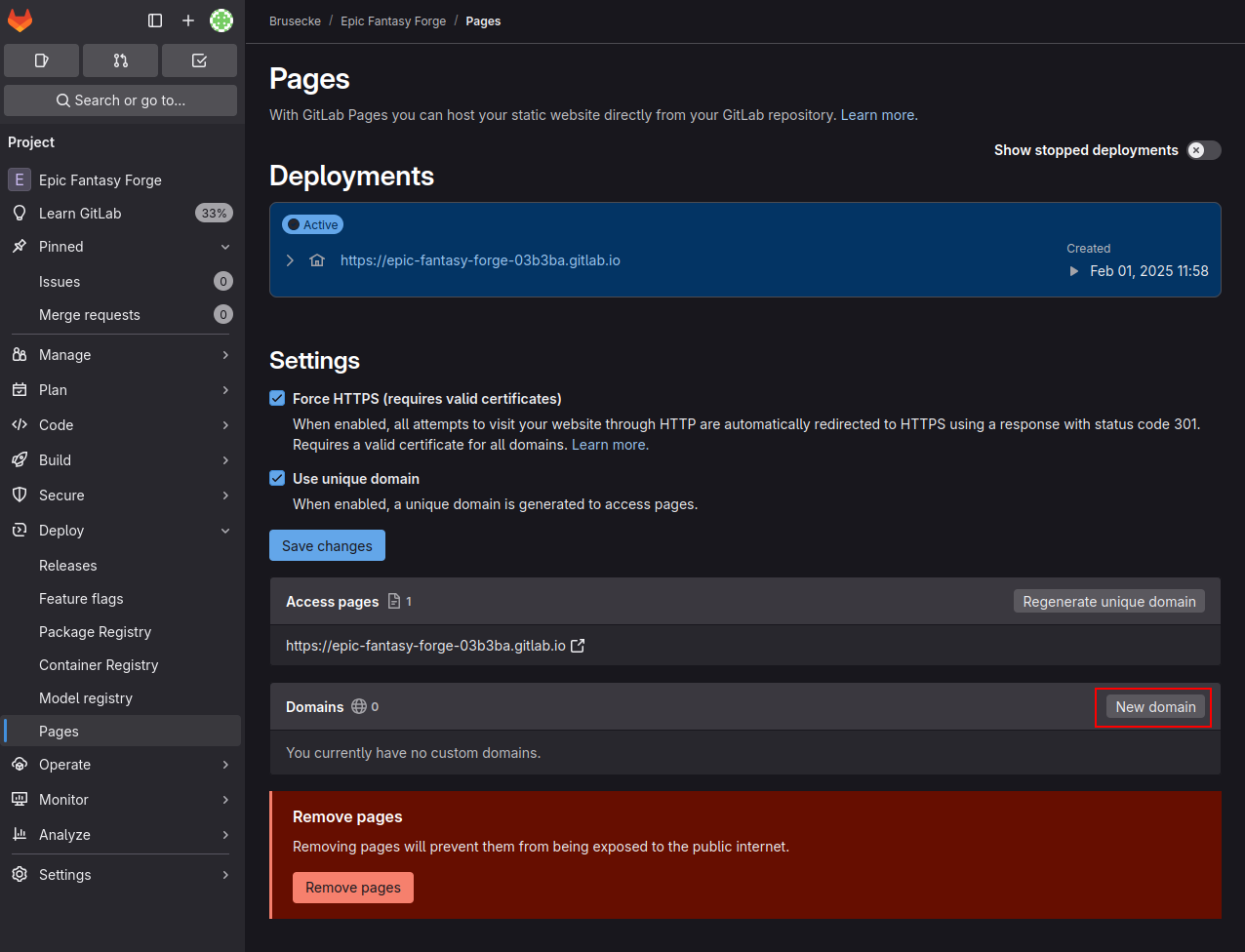The width and height of the screenshot is (1245, 952).
Task: Open the merge requests shortcut icon
Action: pyautogui.click(x=120, y=60)
